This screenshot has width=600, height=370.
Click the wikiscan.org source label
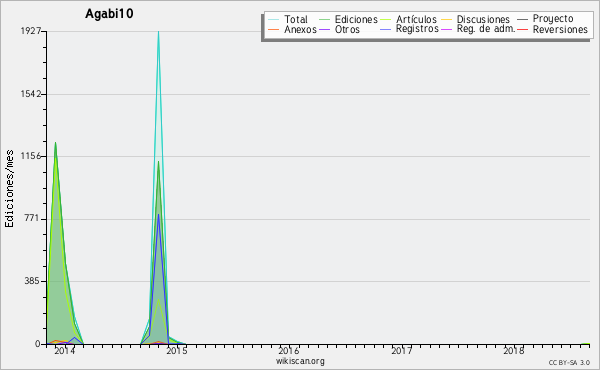click(x=300, y=361)
